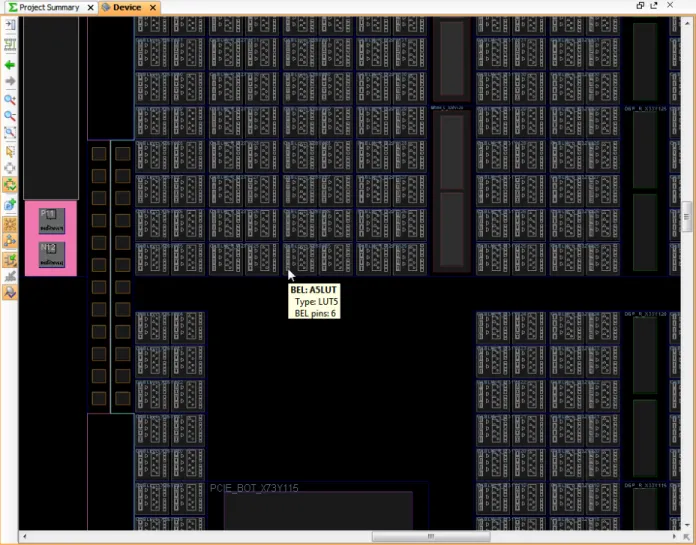Toggle the I/O nets display icon

tap(10, 241)
